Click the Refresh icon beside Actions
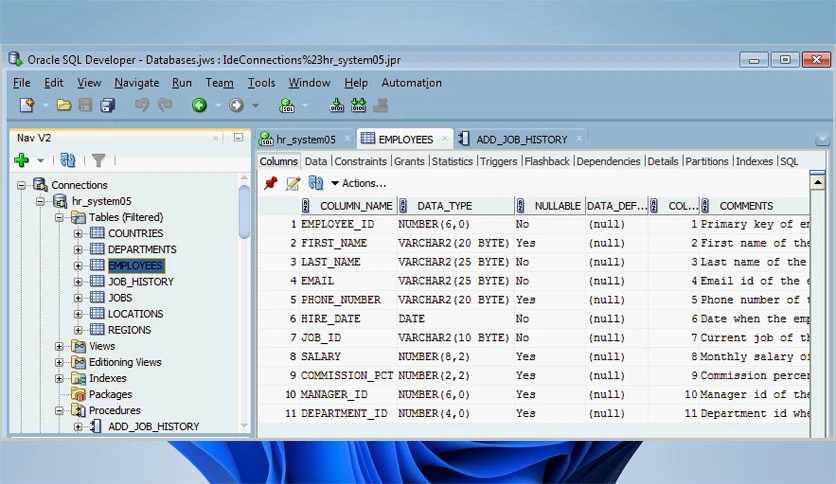 (x=316, y=183)
